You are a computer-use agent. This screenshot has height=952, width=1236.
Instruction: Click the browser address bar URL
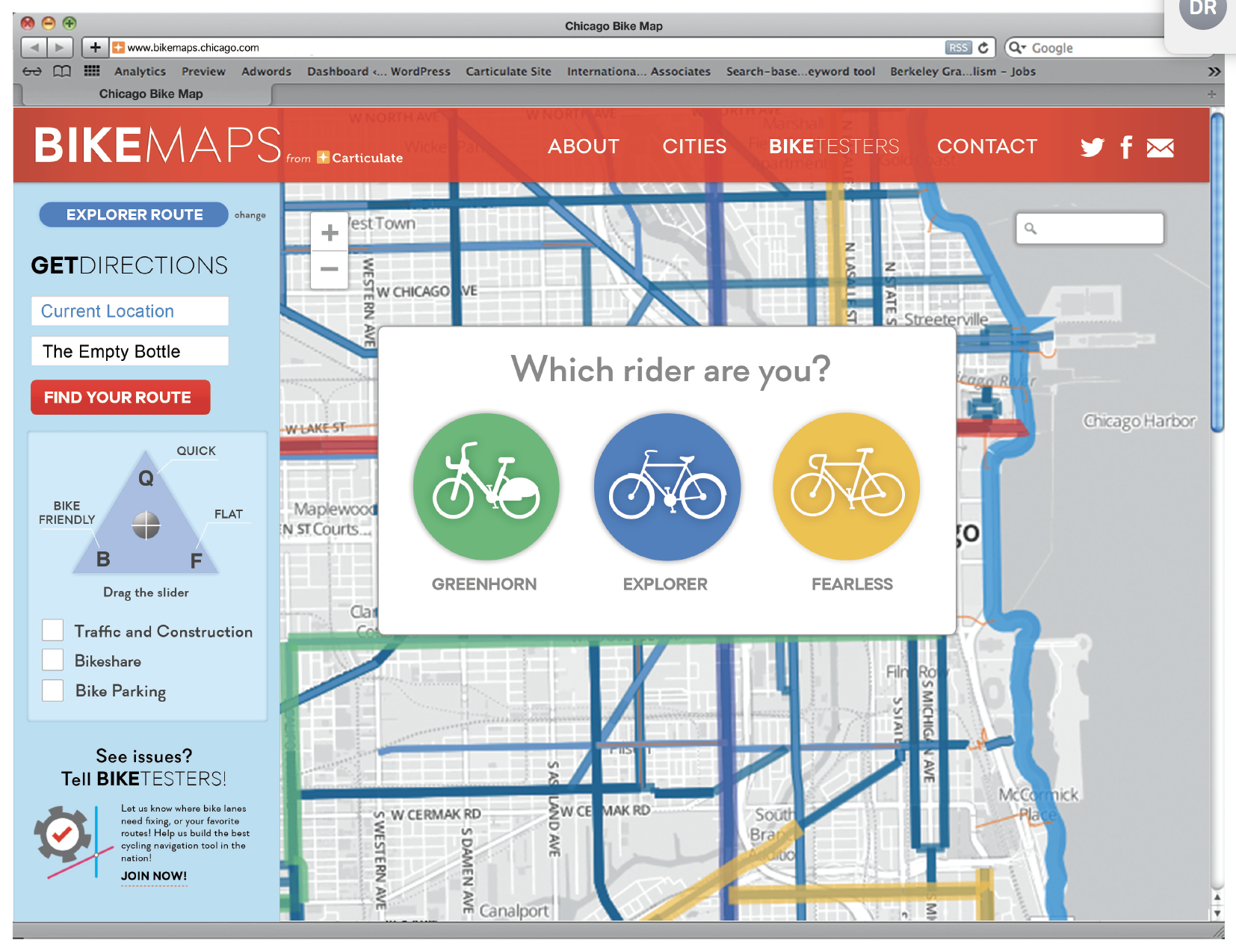pyautogui.click(x=193, y=48)
